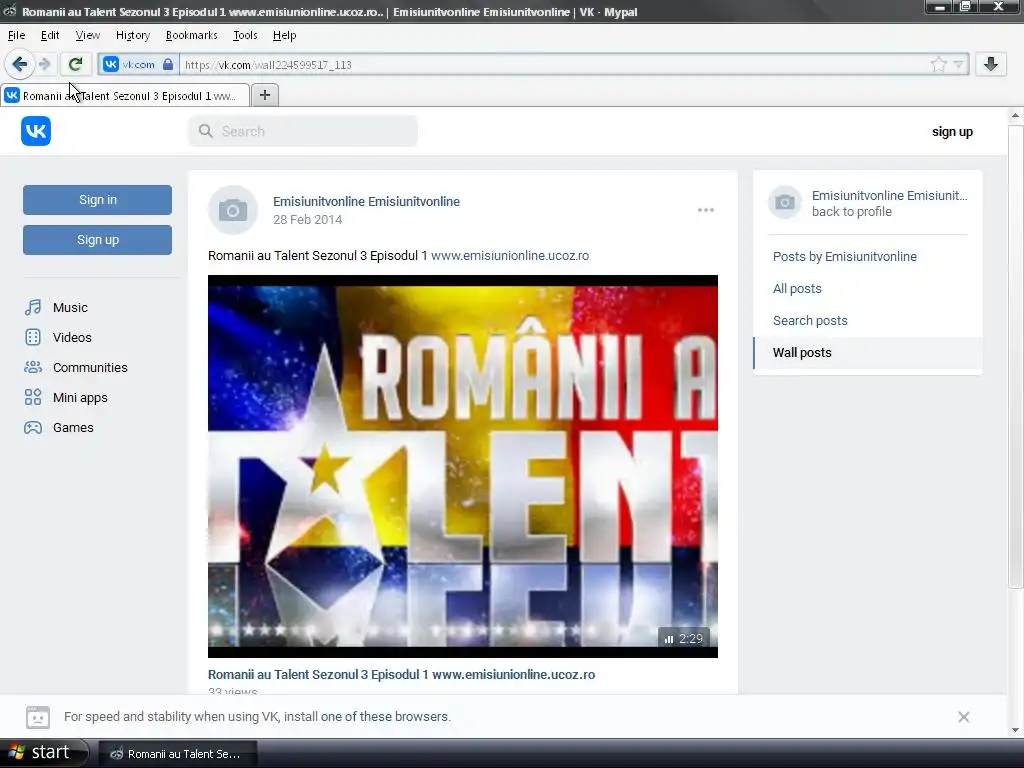The image size is (1024, 768).
Task: Click the magnifier icon in VK search
Action: tap(206, 131)
